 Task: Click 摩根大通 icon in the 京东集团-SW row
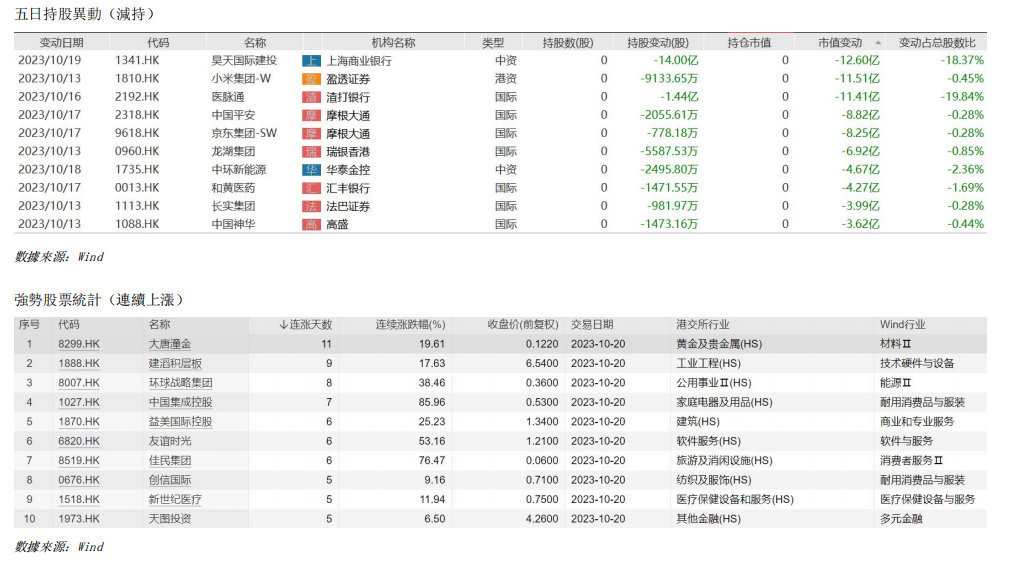311,134
